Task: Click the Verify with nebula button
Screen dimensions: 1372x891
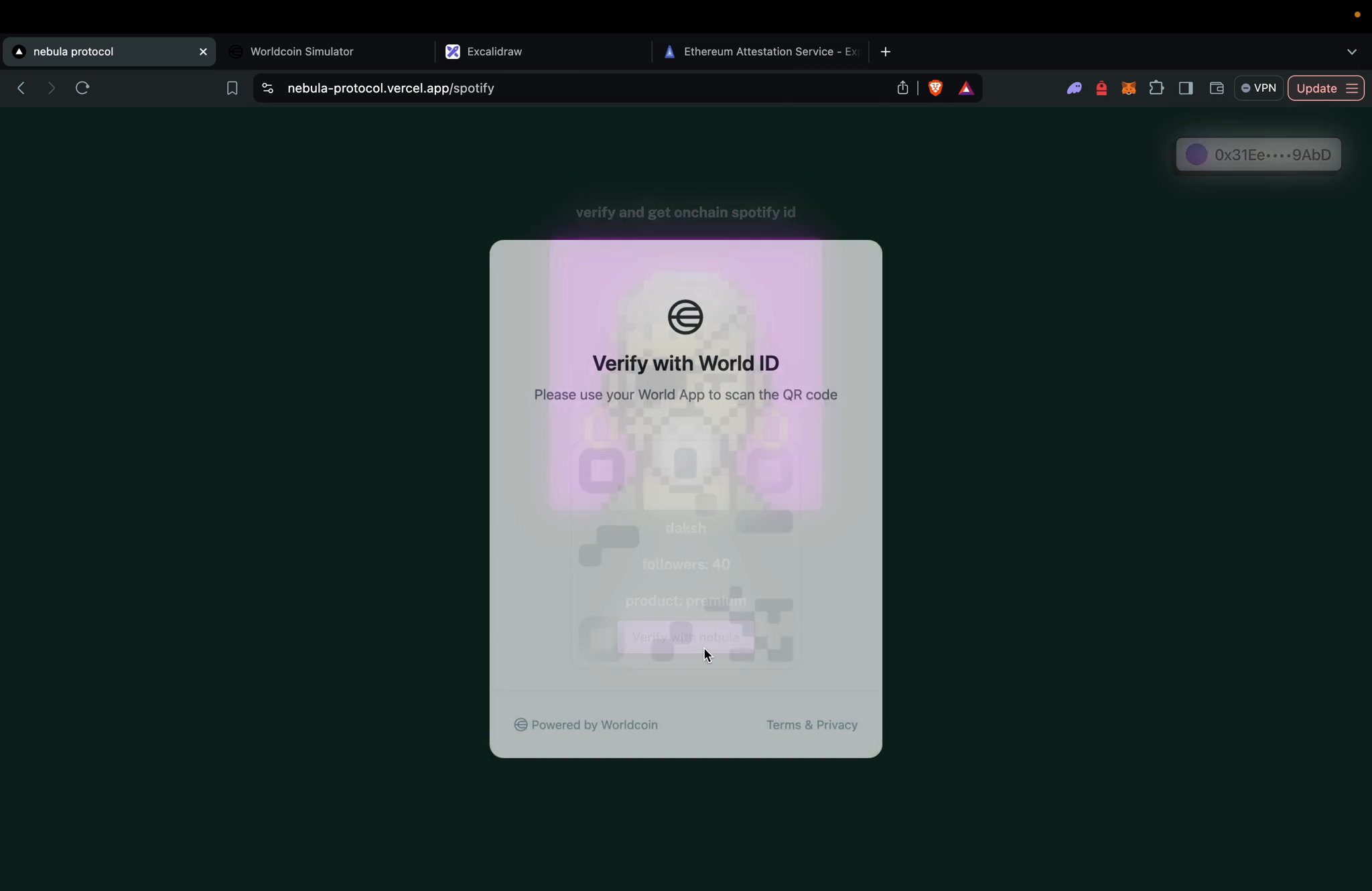Action: (685, 637)
